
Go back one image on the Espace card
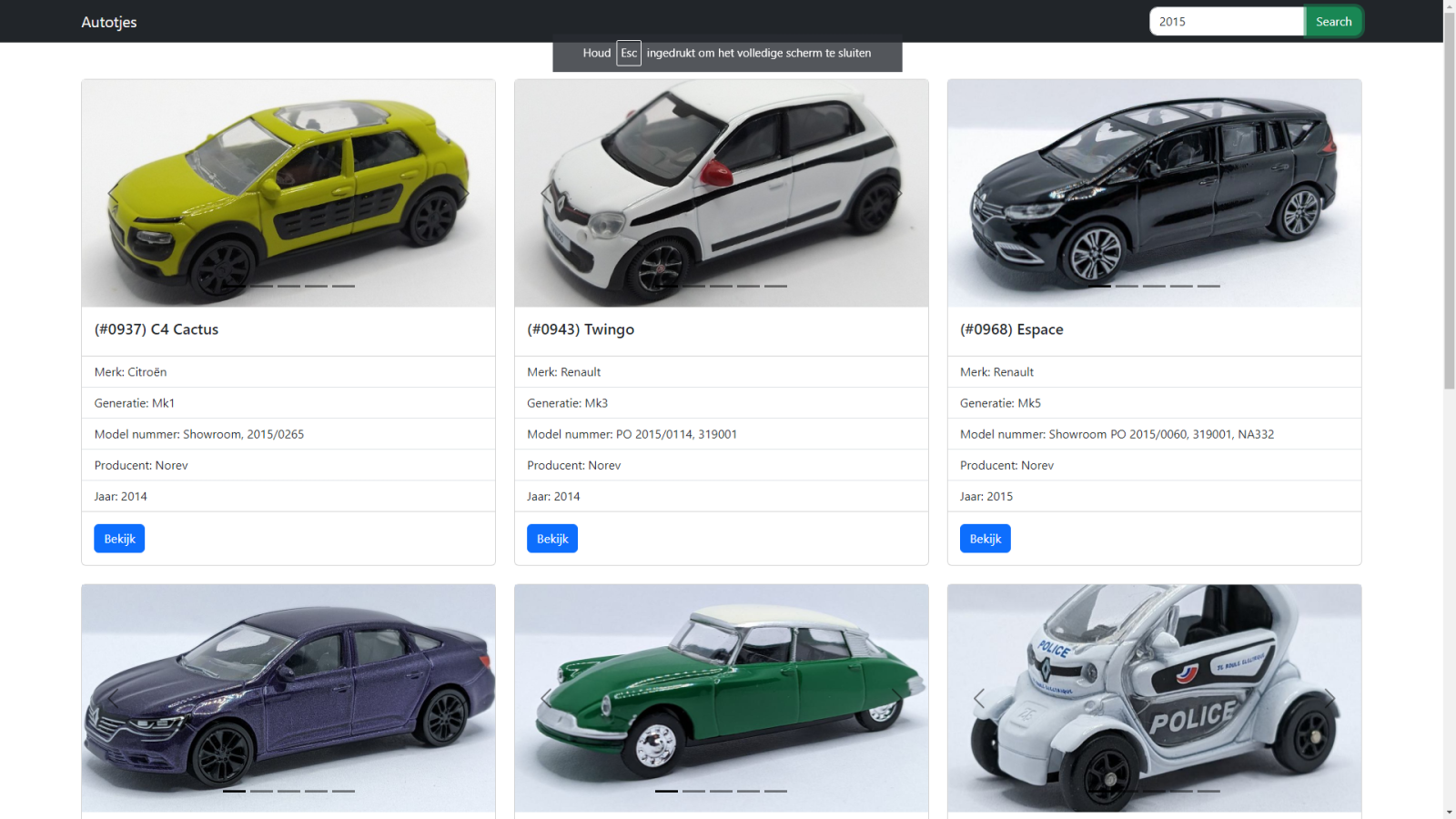click(976, 193)
